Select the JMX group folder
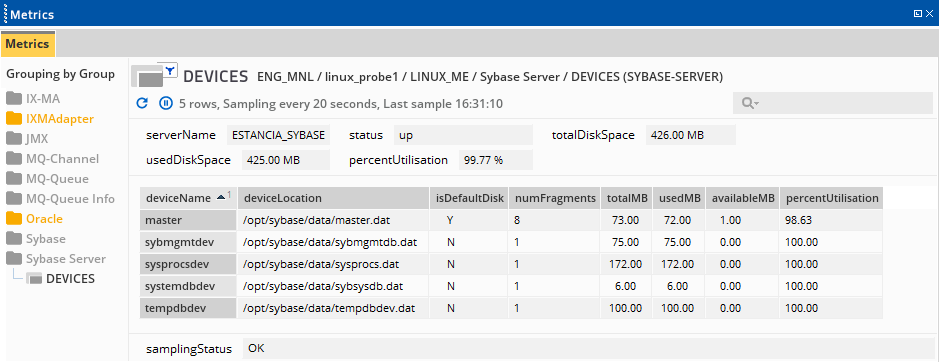Screen dimensions: 939x362 [37, 138]
